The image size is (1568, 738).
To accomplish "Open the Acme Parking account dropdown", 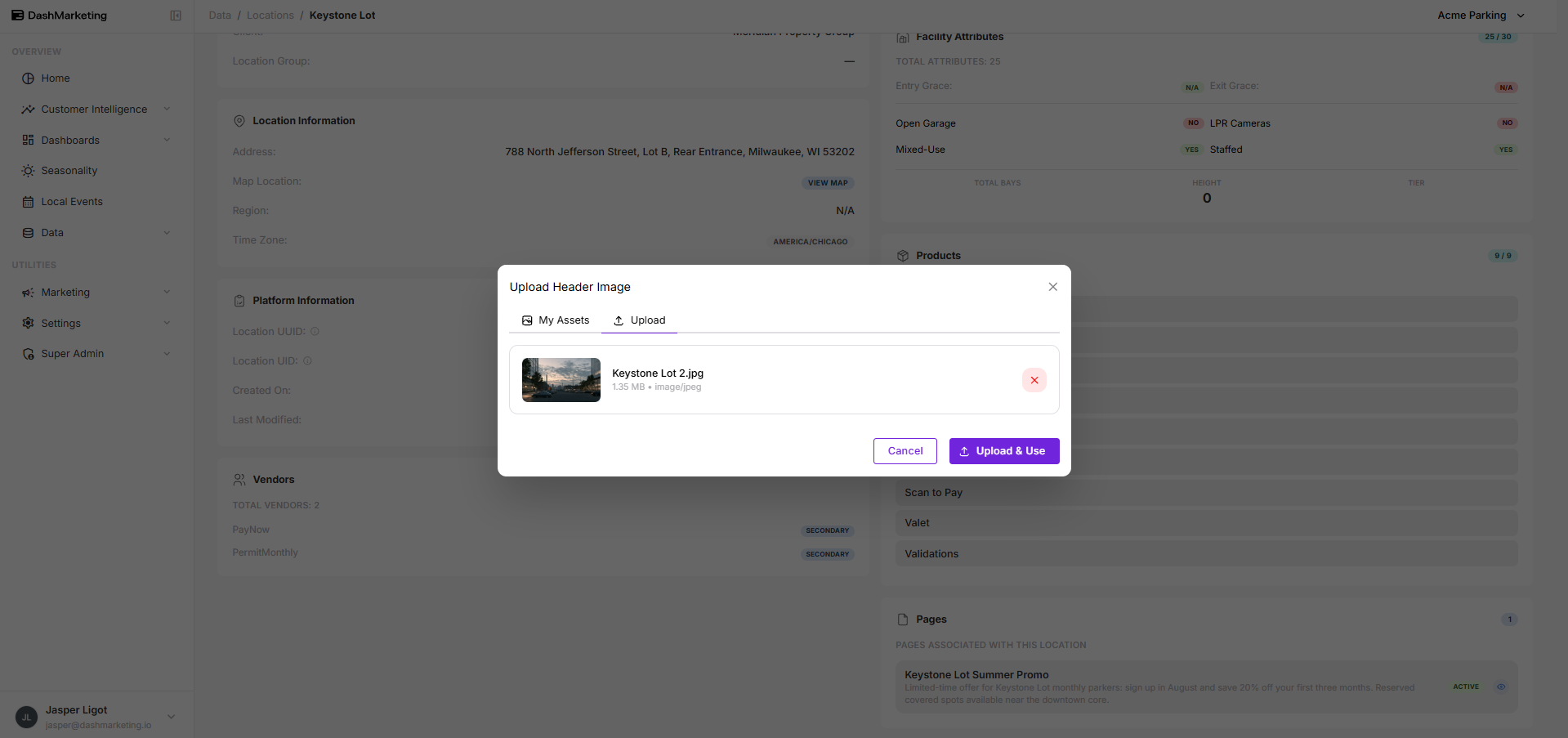I will [1481, 16].
